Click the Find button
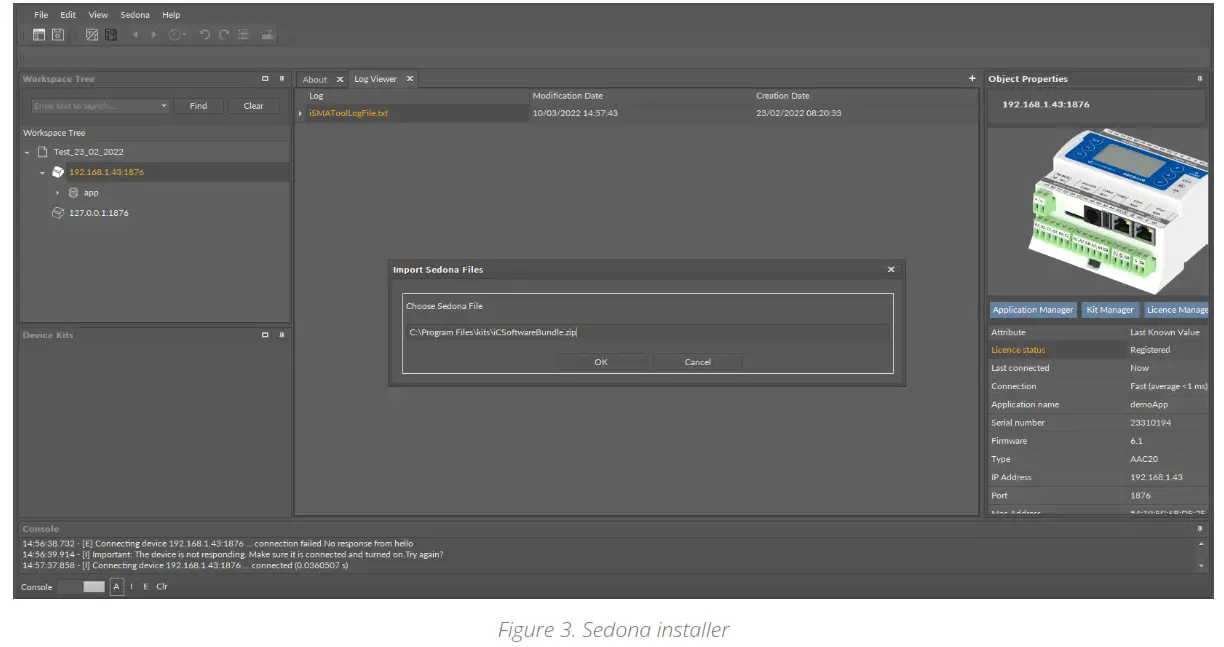 (199, 106)
